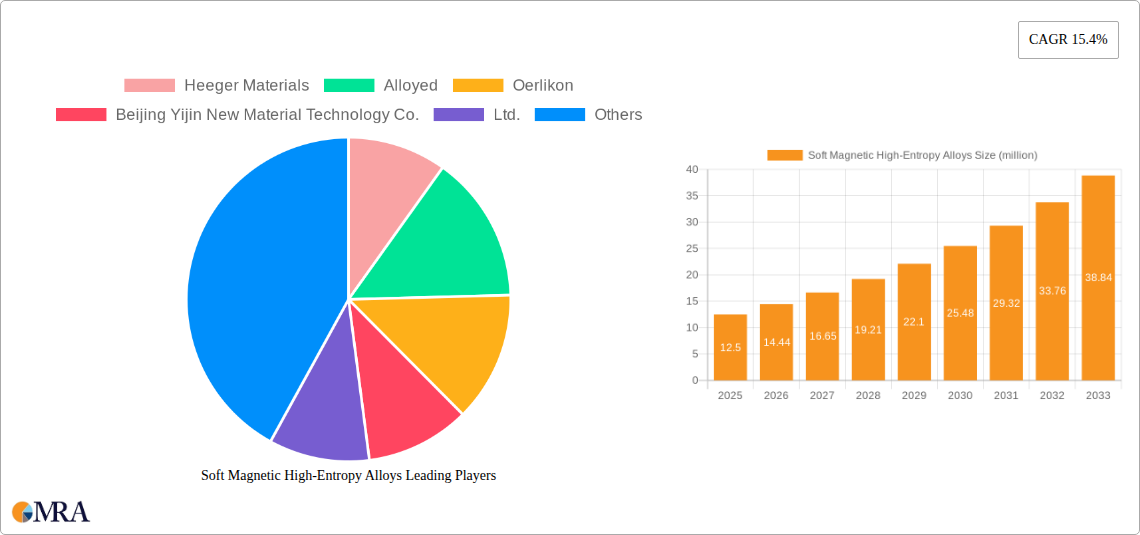Image resolution: width=1140 pixels, height=535 pixels.
Task: Click the MRA logo
Action: coord(51,512)
